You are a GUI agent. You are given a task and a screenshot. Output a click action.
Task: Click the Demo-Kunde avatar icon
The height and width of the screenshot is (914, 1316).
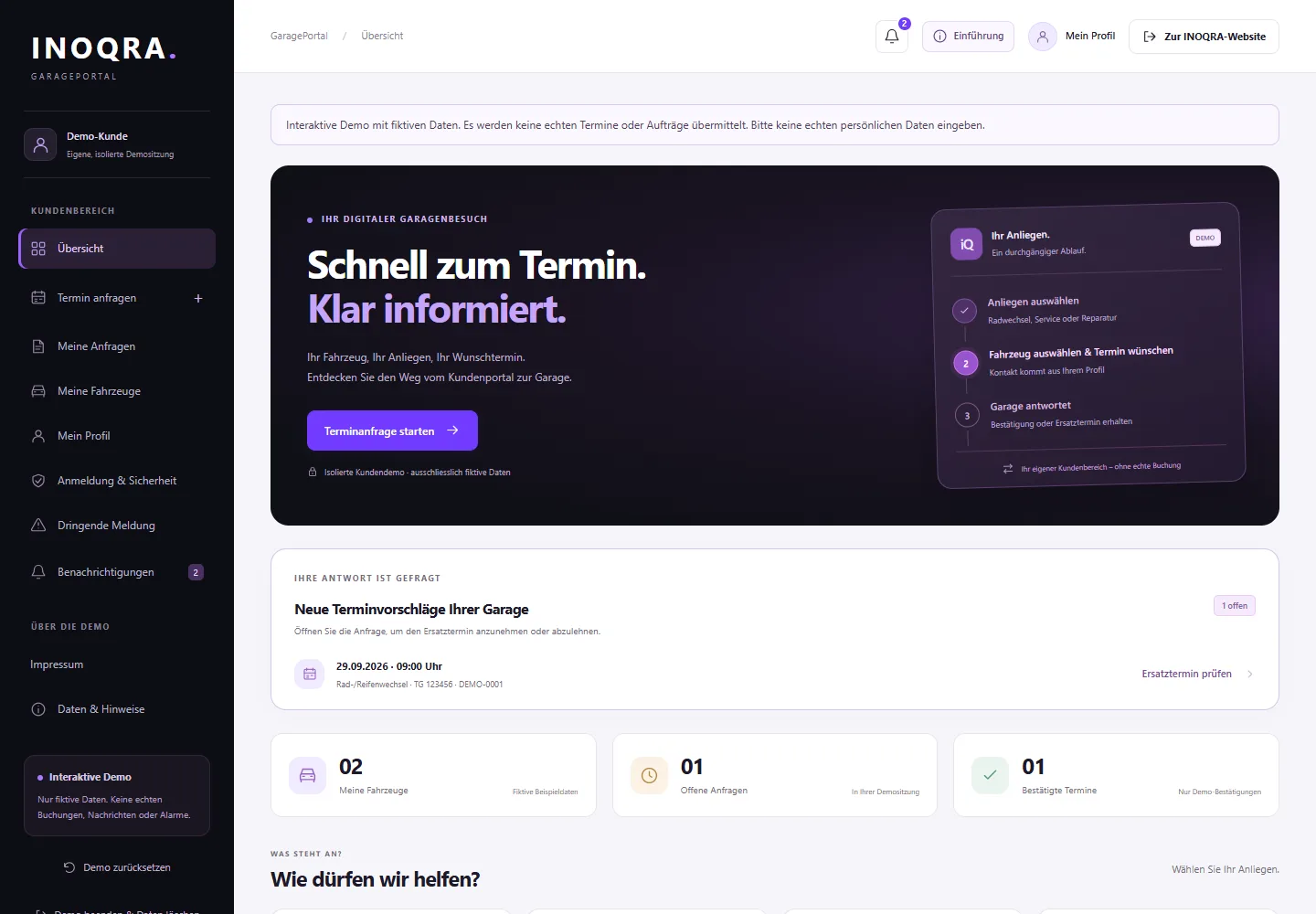click(40, 144)
